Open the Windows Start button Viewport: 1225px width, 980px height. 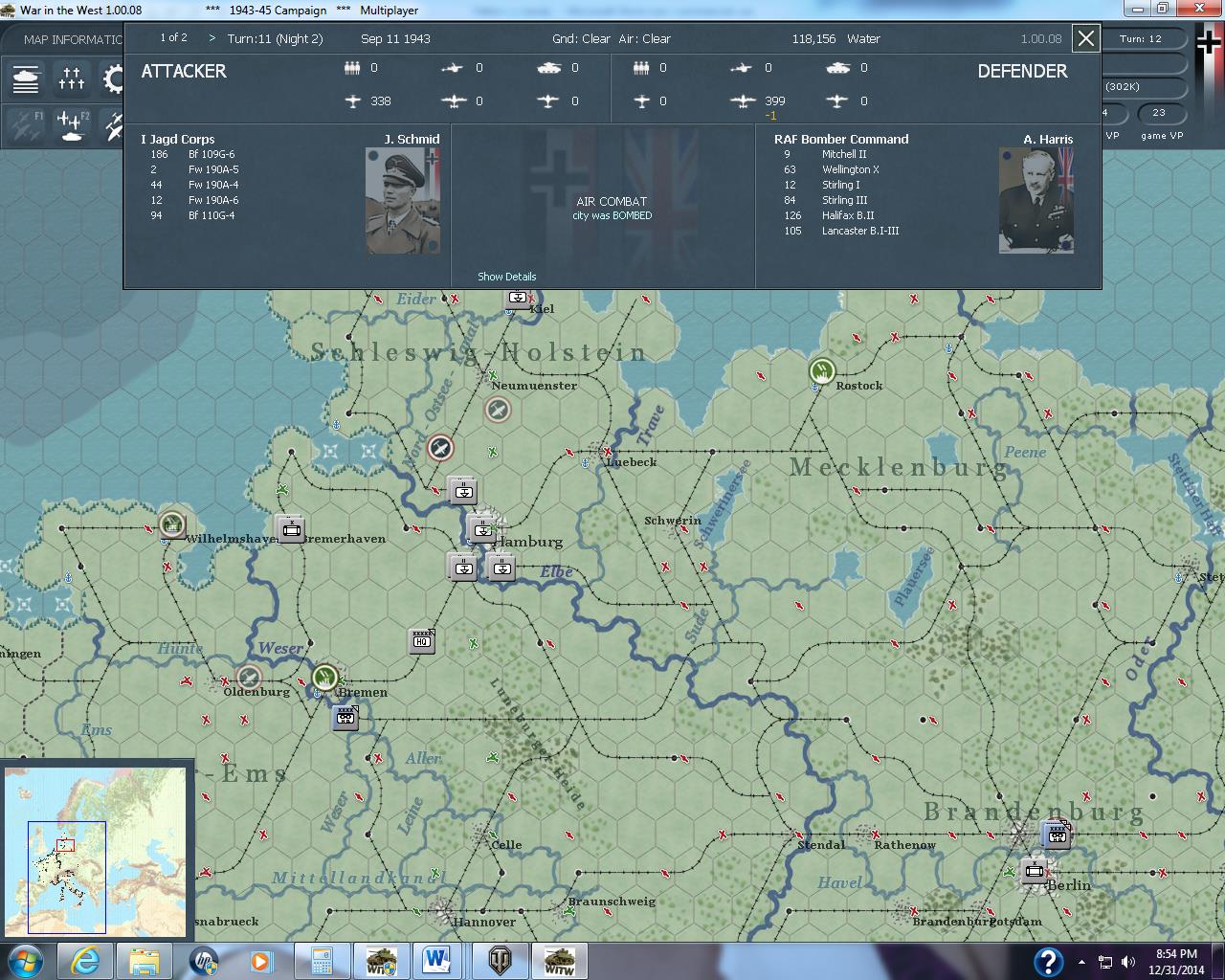[25, 961]
